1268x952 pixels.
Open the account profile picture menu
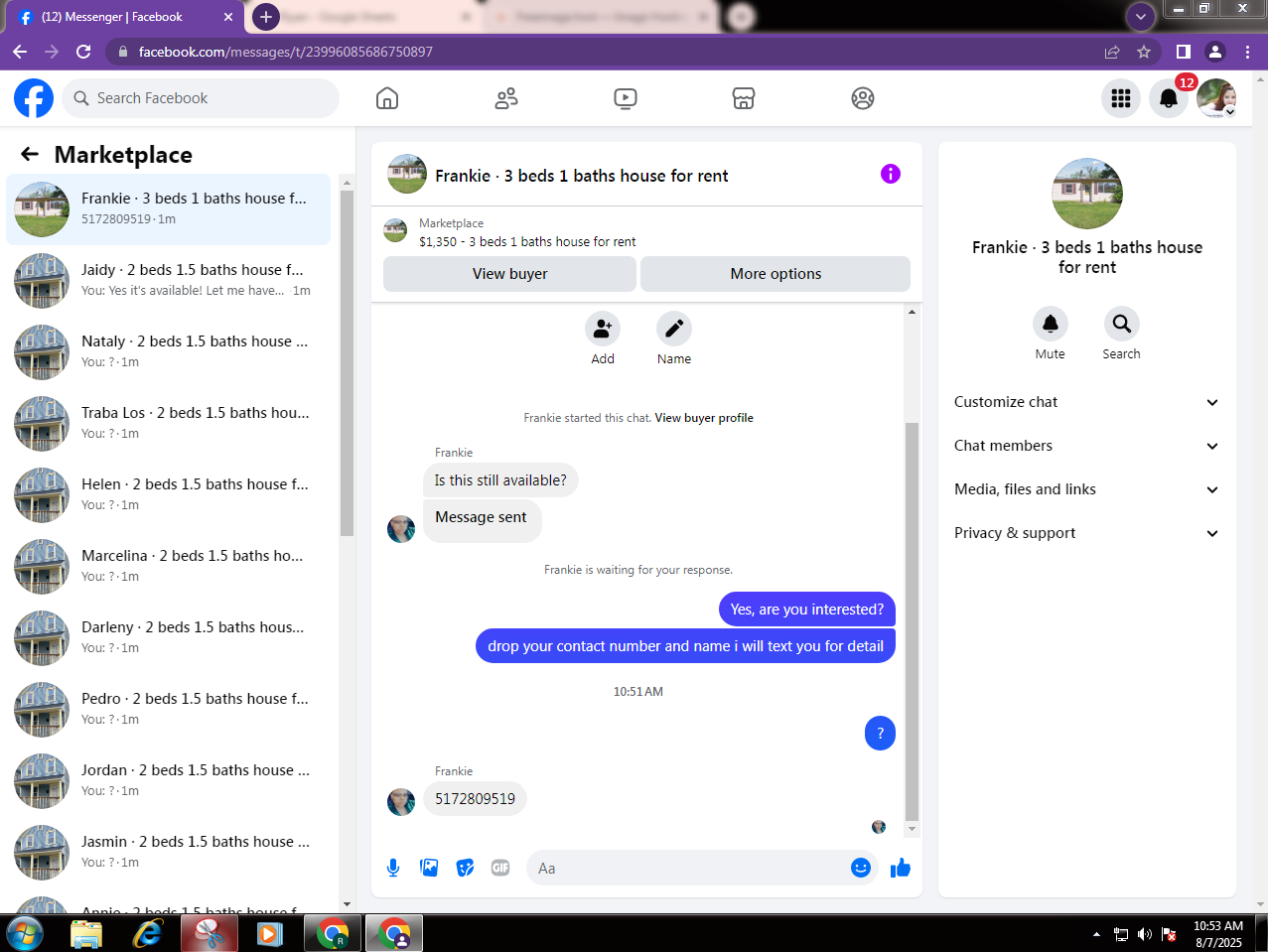pos(1216,98)
